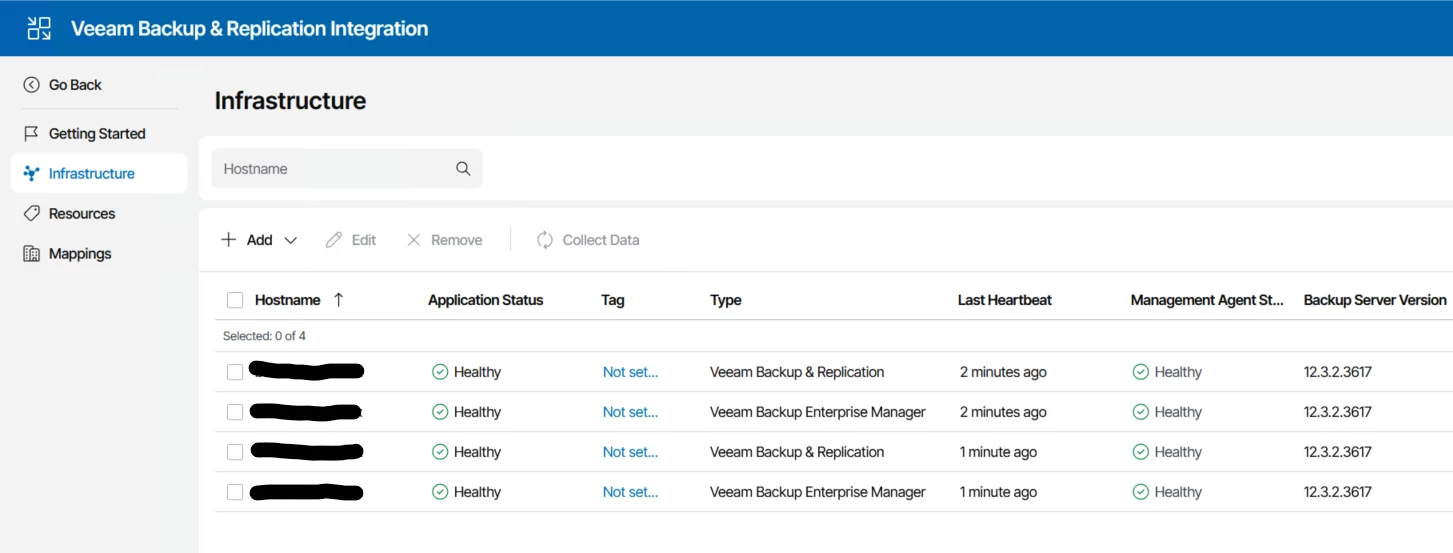The height and width of the screenshot is (553, 1453).
Task: Click the Go Back arrow icon
Action: (x=31, y=85)
